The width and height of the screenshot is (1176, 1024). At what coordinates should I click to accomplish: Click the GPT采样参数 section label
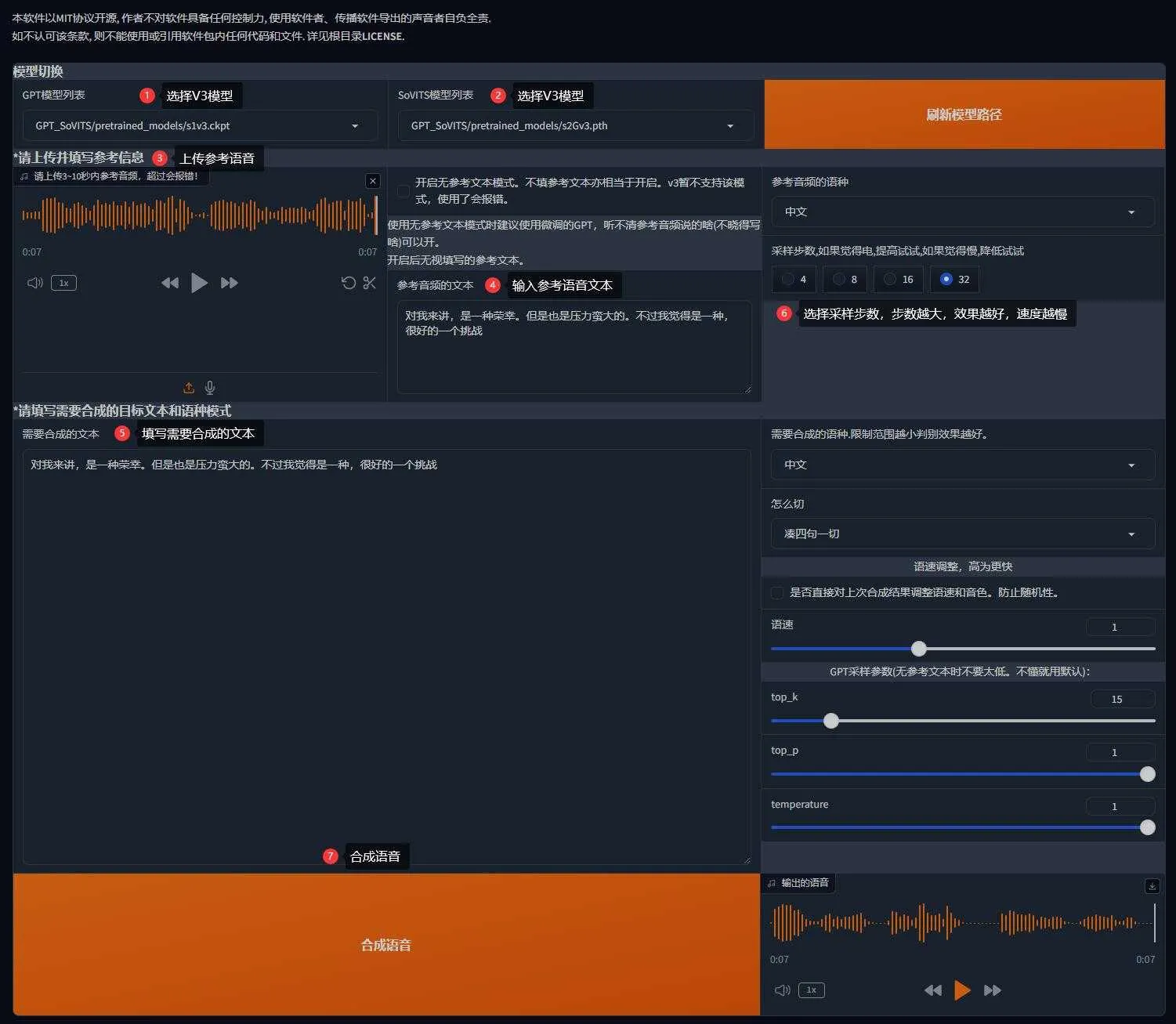pyautogui.click(x=960, y=671)
